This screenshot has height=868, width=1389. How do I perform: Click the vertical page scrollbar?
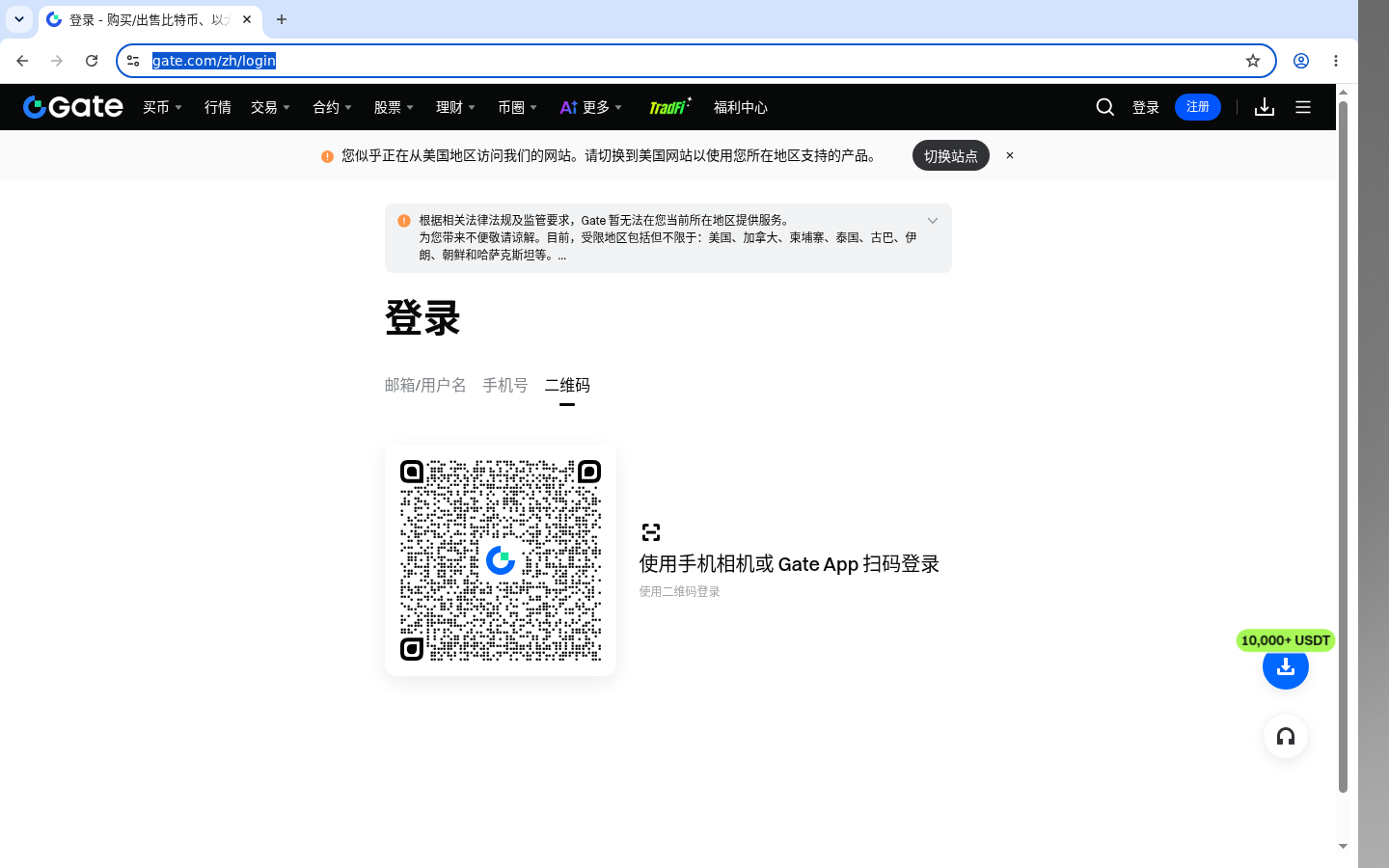point(1343,447)
